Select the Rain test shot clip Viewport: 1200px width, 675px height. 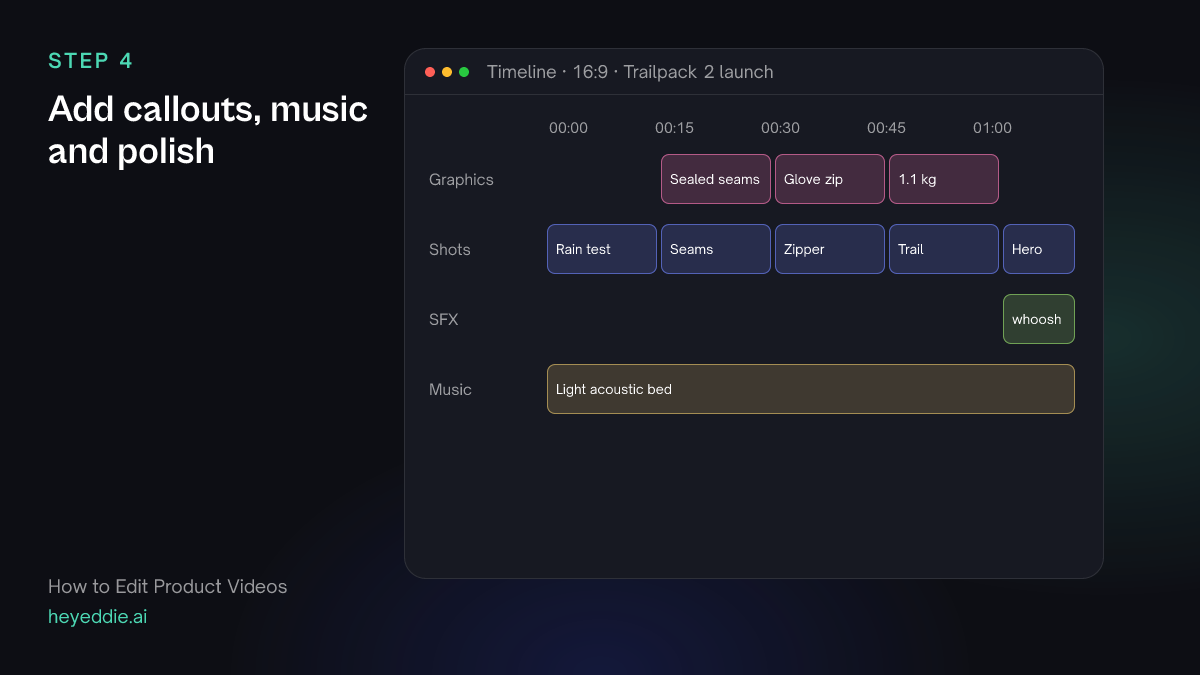point(602,249)
